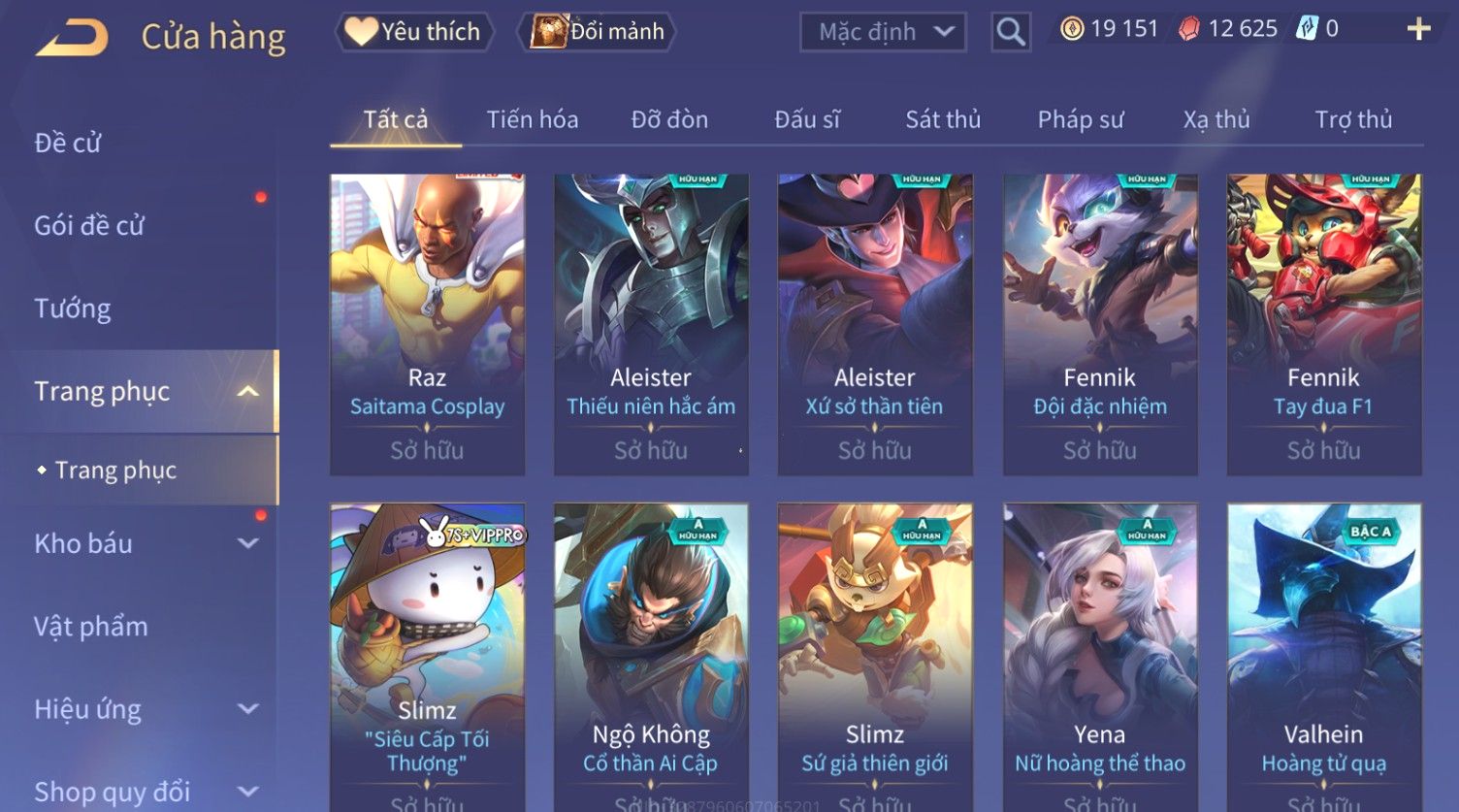The height and width of the screenshot is (812, 1459).
Task: Open Gói đề cử in the sidebar
Action: point(89,226)
